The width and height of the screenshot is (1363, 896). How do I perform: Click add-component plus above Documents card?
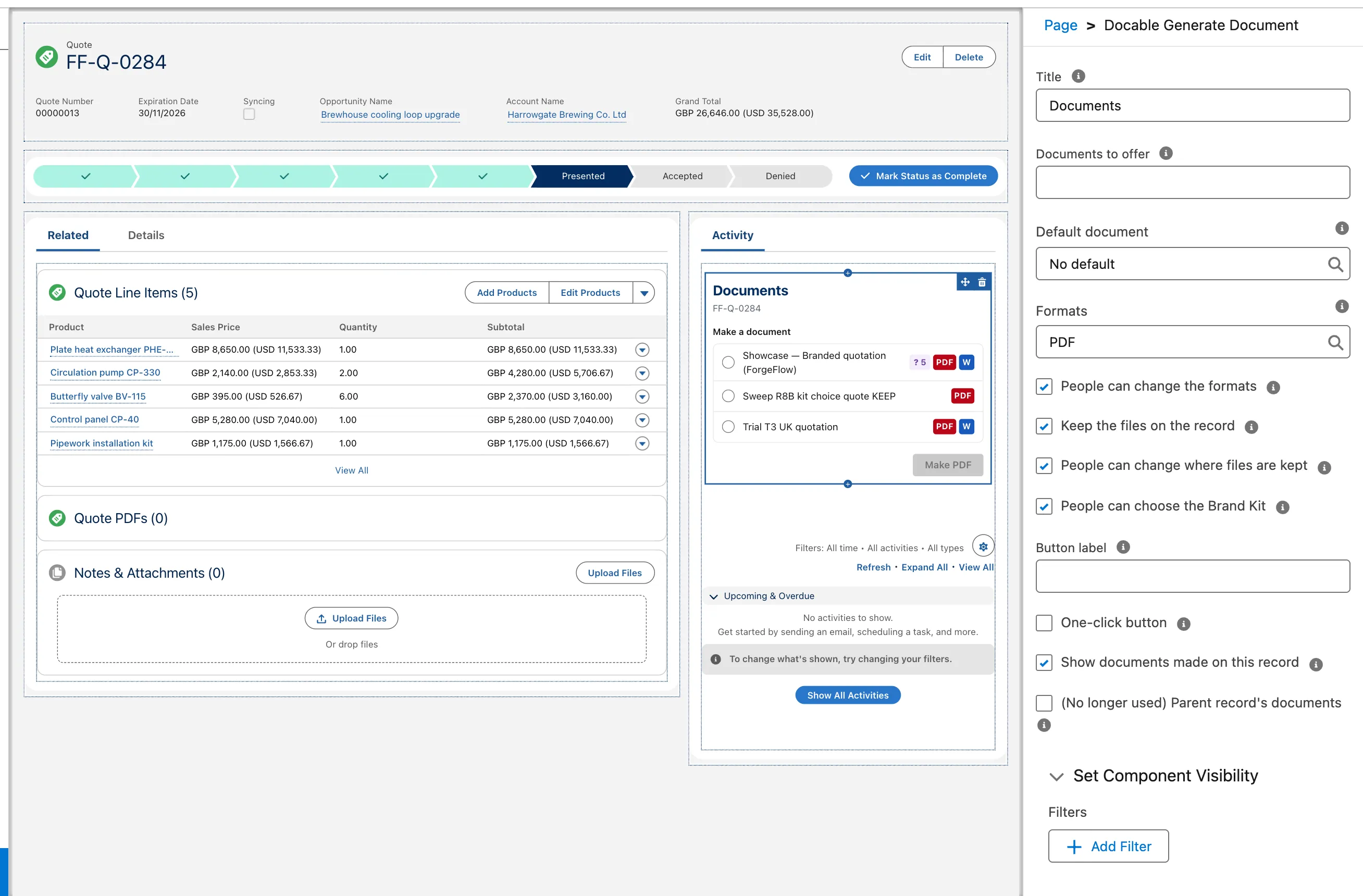pyautogui.click(x=848, y=273)
